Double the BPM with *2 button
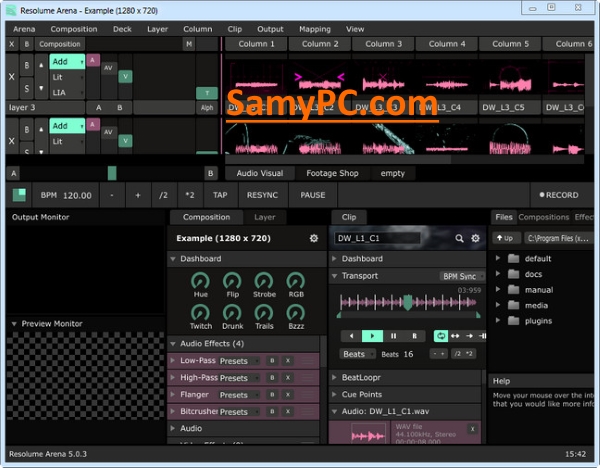Viewport: 600px width, 468px height. (x=190, y=195)
